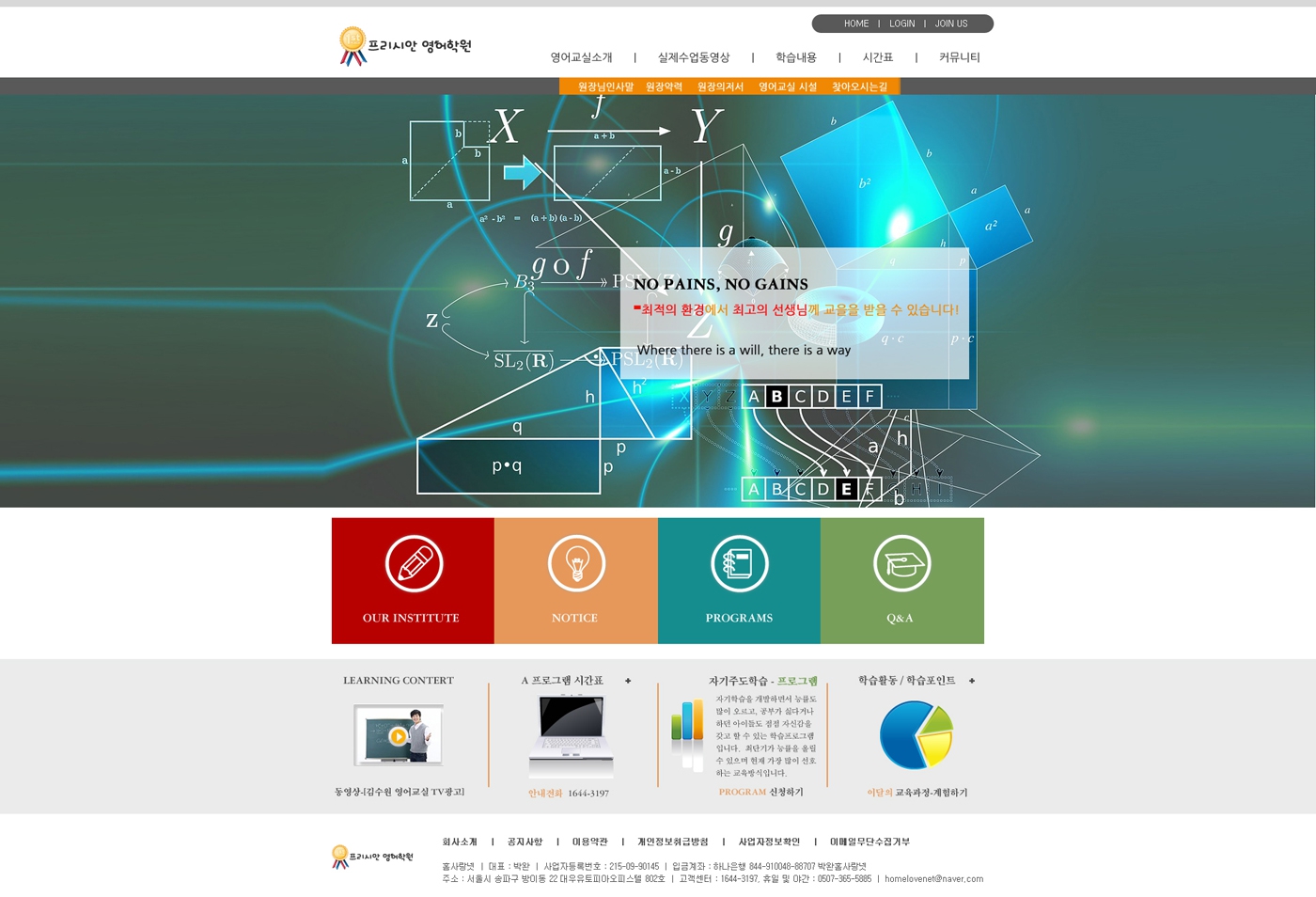Expand plus sign next to A 프로그램 시간표

point(628,681)
